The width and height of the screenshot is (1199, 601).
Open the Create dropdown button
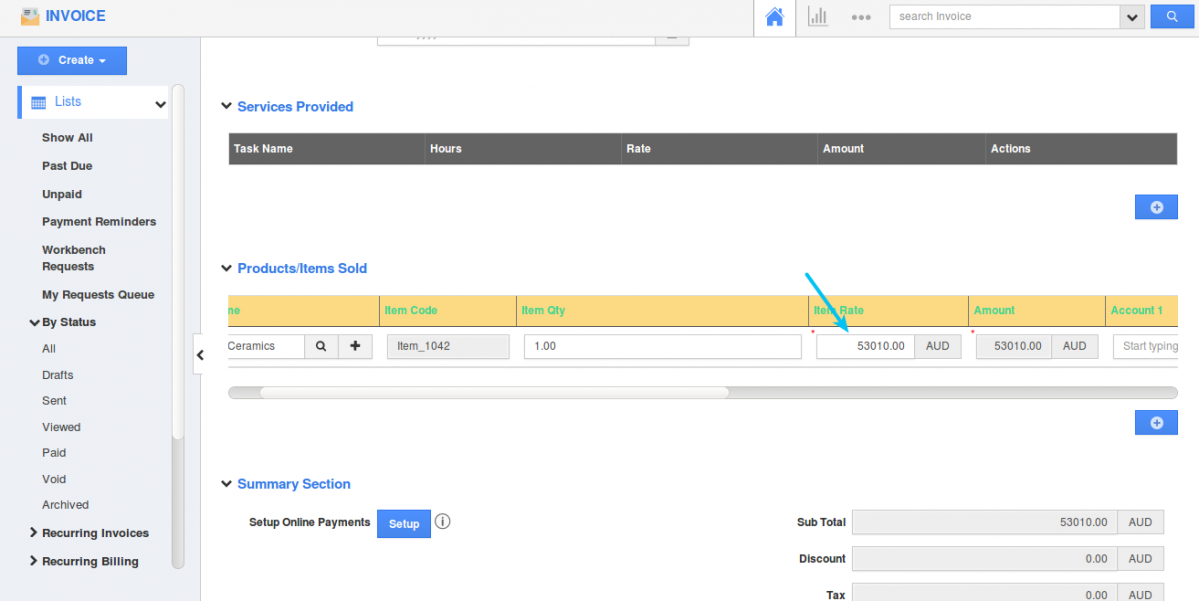(x=72, y=60)
